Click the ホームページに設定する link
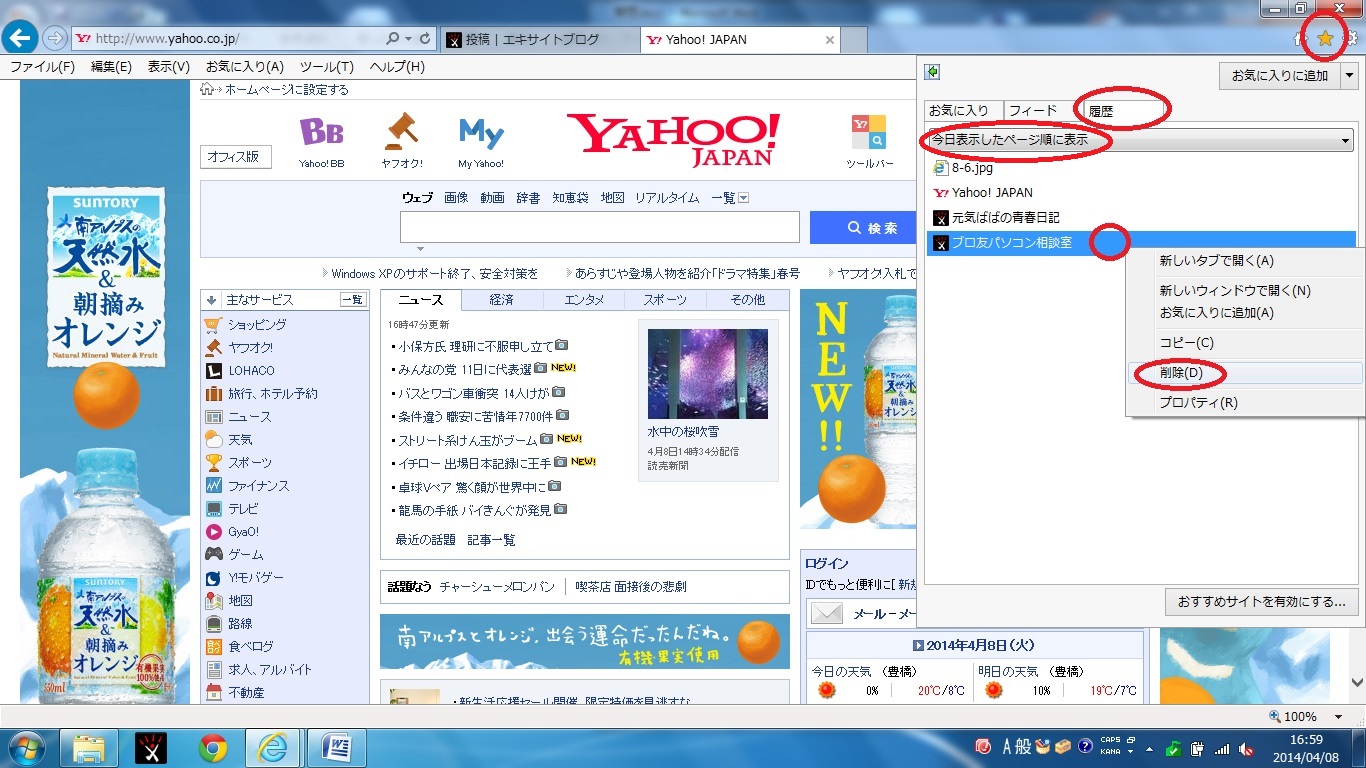The width and height of the screenshot is (1366, 768). (286, 90)
